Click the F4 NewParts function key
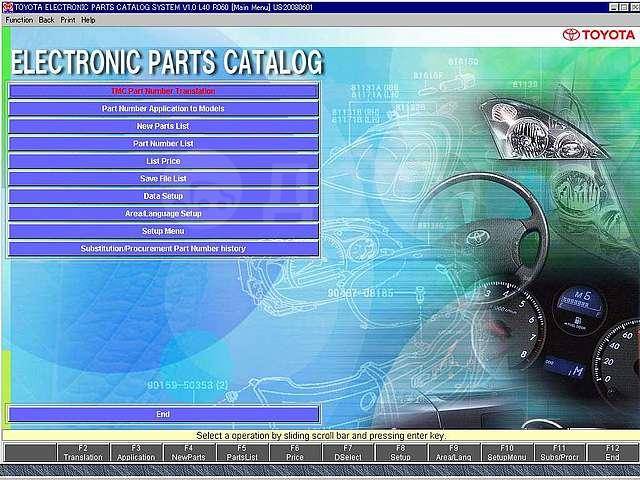Screen dimensions: 640x480 (189, 453)
